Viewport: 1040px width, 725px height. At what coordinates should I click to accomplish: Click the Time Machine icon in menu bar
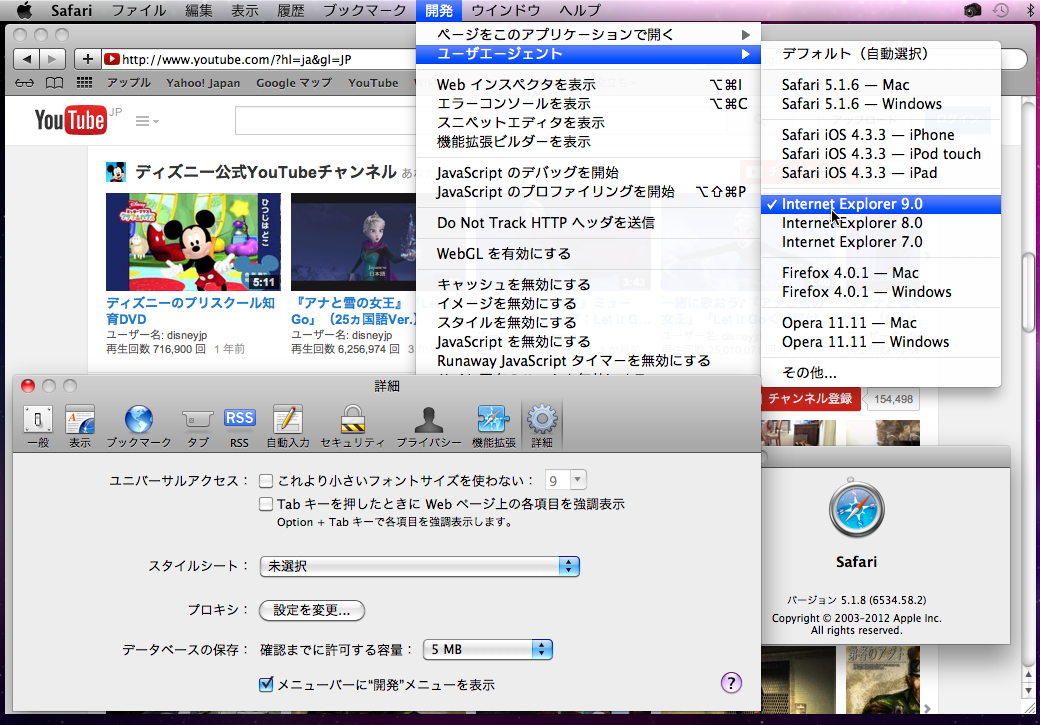pyautogui.click(x=1001, y=10)
